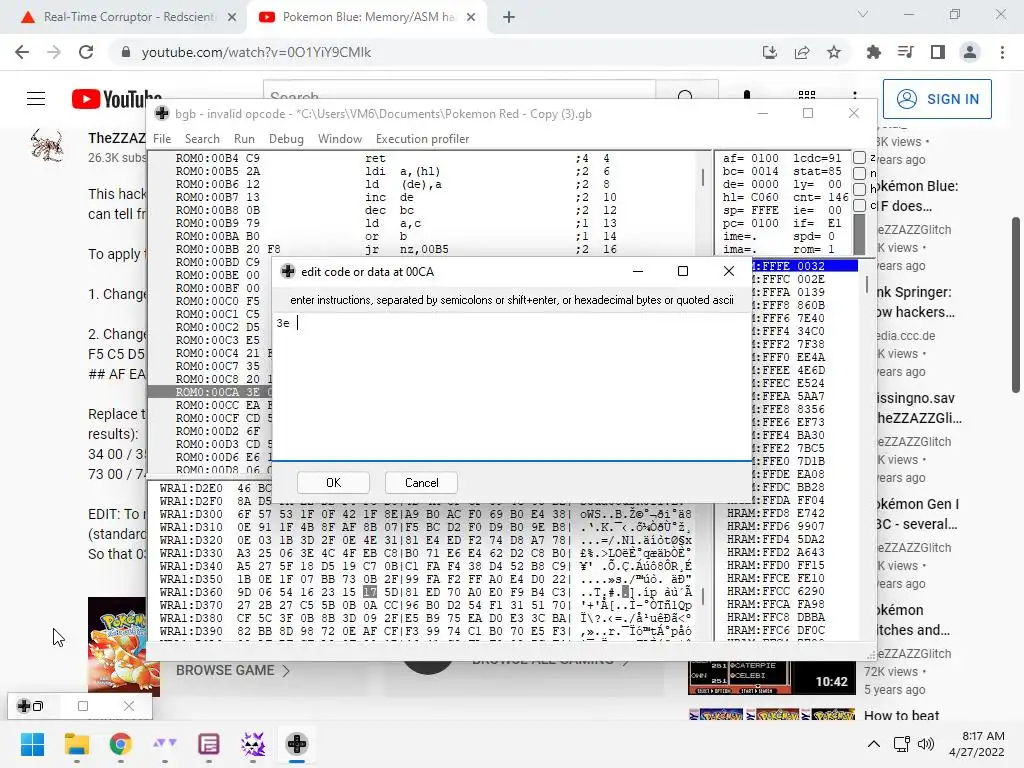Toggle the c flag checkbox
The image size is (1024, 768).
(859, 205)
